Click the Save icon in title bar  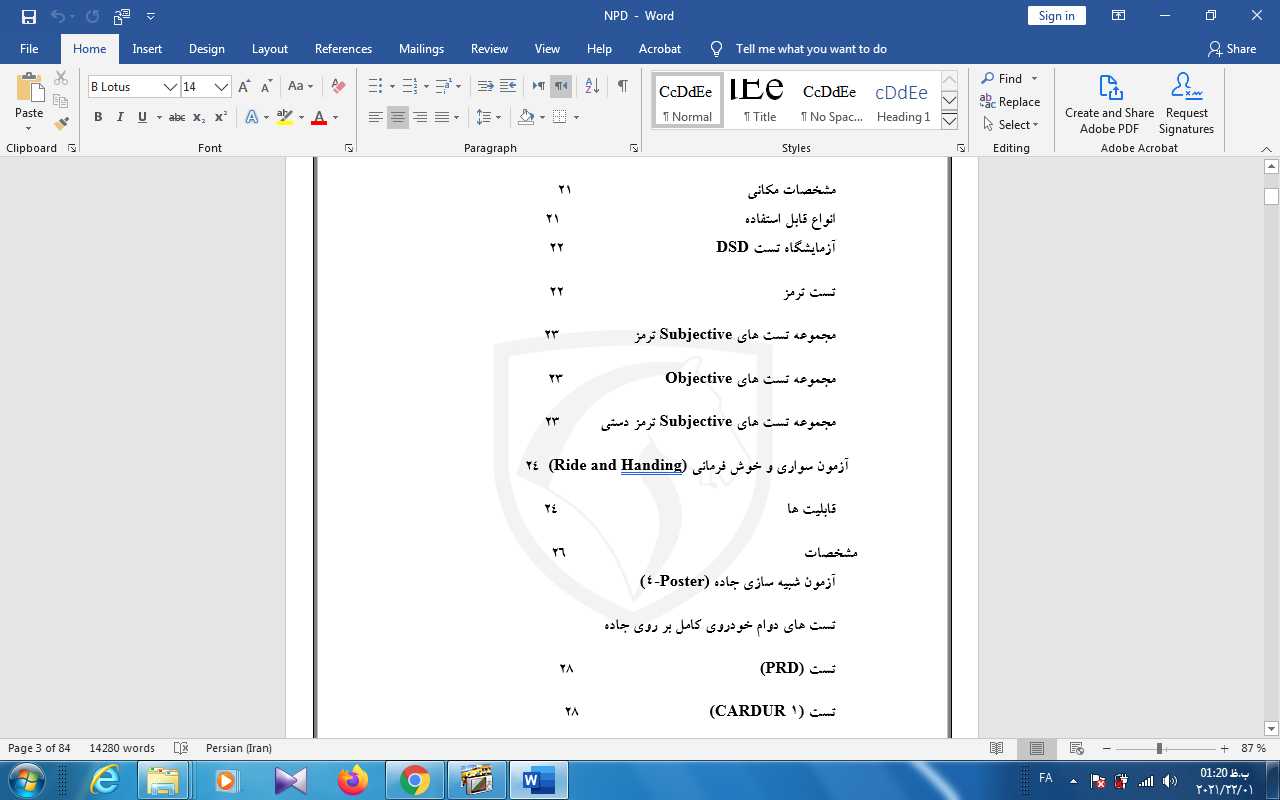click(x=29, y=16)
